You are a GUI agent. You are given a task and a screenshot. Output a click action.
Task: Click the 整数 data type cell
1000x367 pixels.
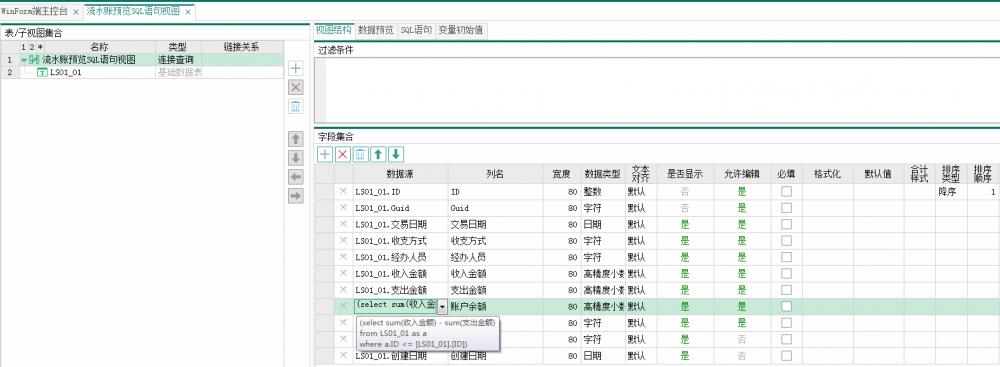603,191
